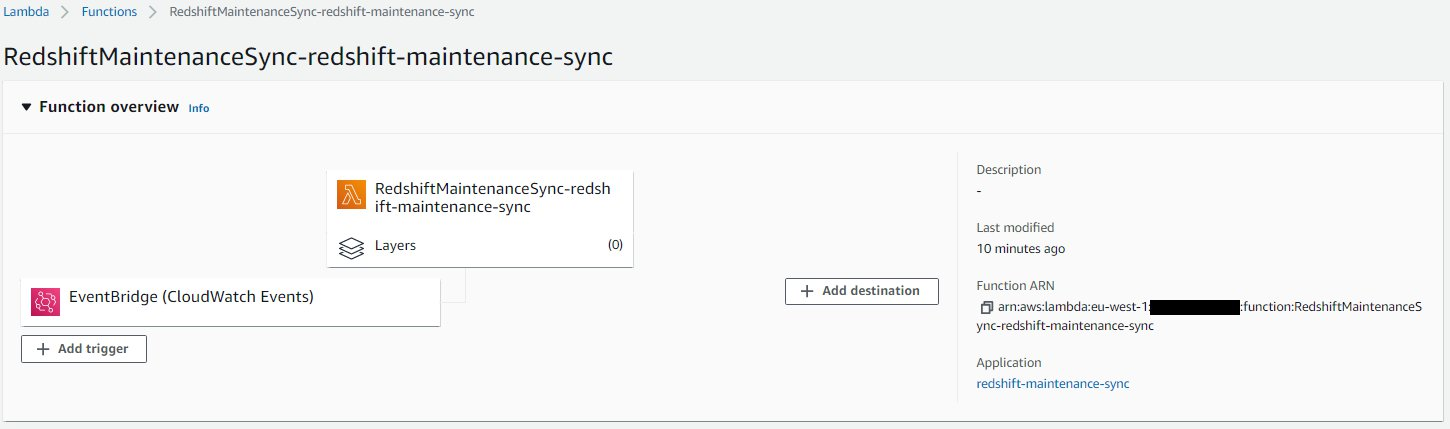Click the Layers stack icon
Screen dimensions: 1450x429
(x=351, y=246)
